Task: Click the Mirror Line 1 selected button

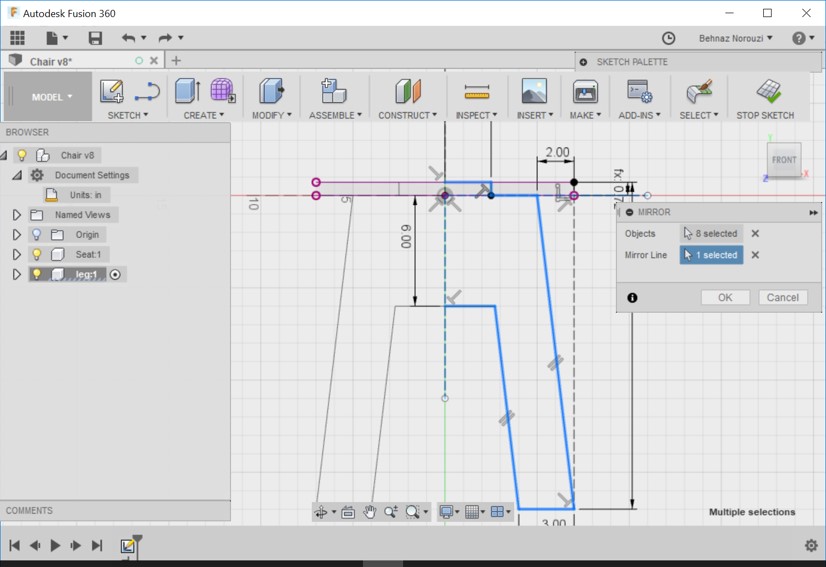Action: (711, 255)
